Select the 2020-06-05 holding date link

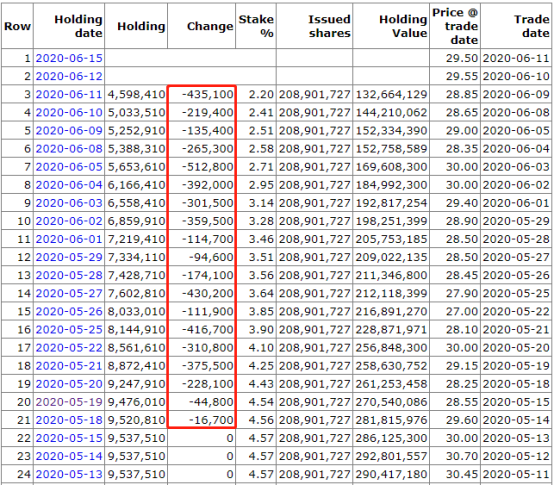point(69,167)
